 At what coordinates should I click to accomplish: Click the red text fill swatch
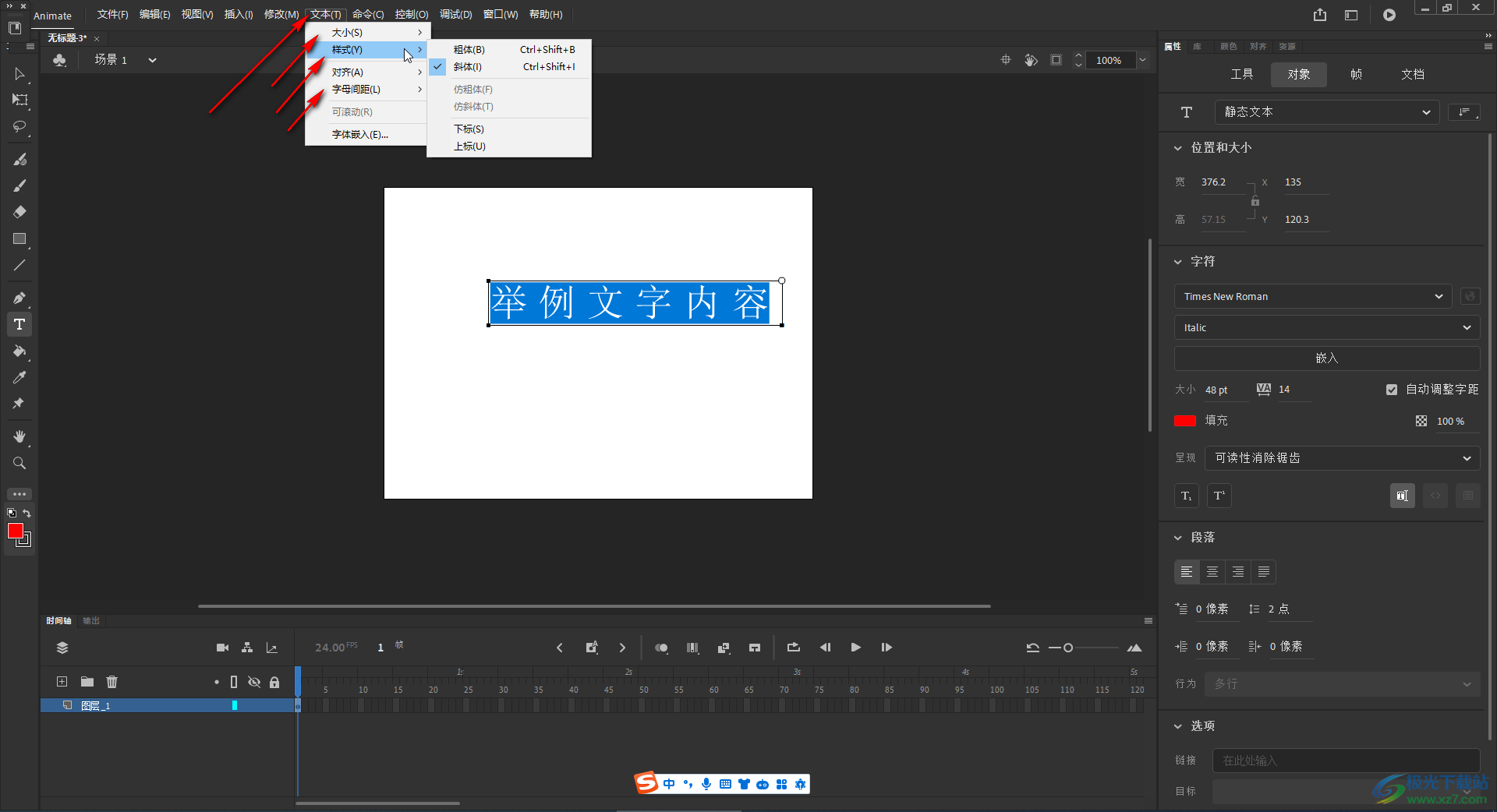(x=1185, y=421)
